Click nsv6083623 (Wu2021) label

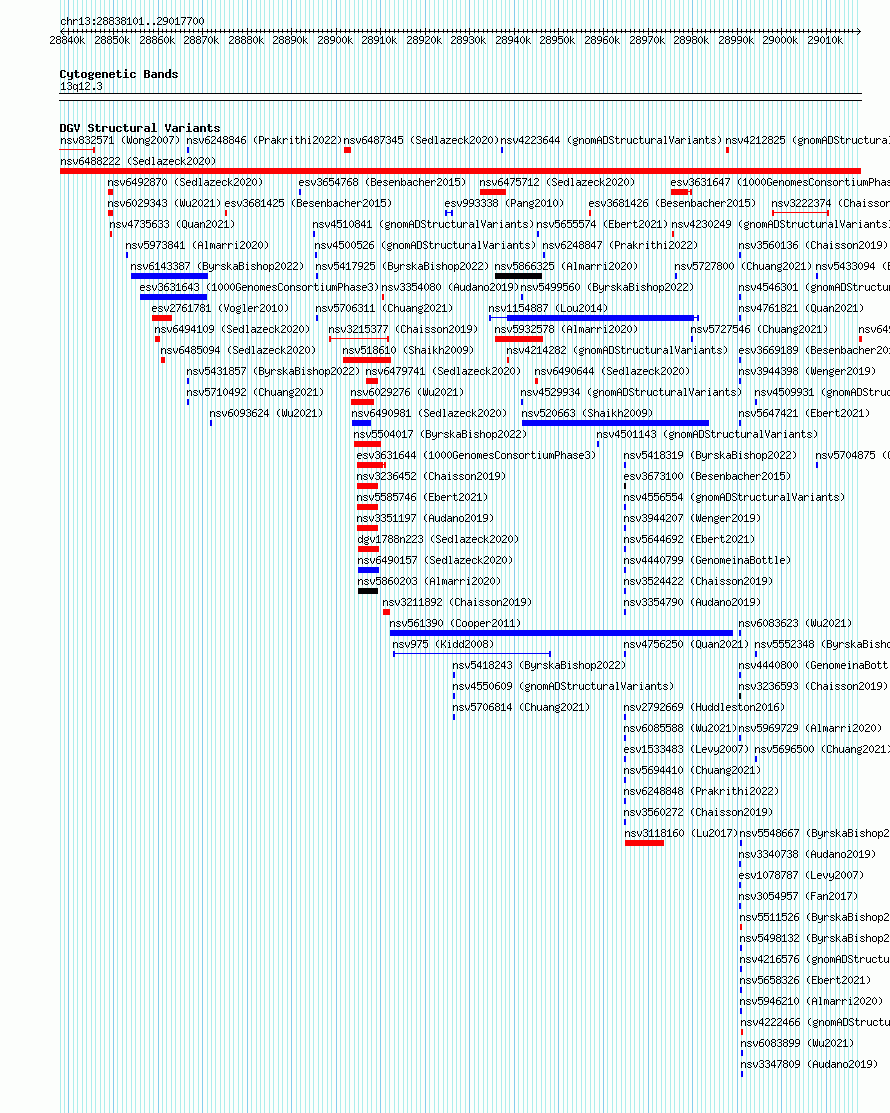point(795,623)
